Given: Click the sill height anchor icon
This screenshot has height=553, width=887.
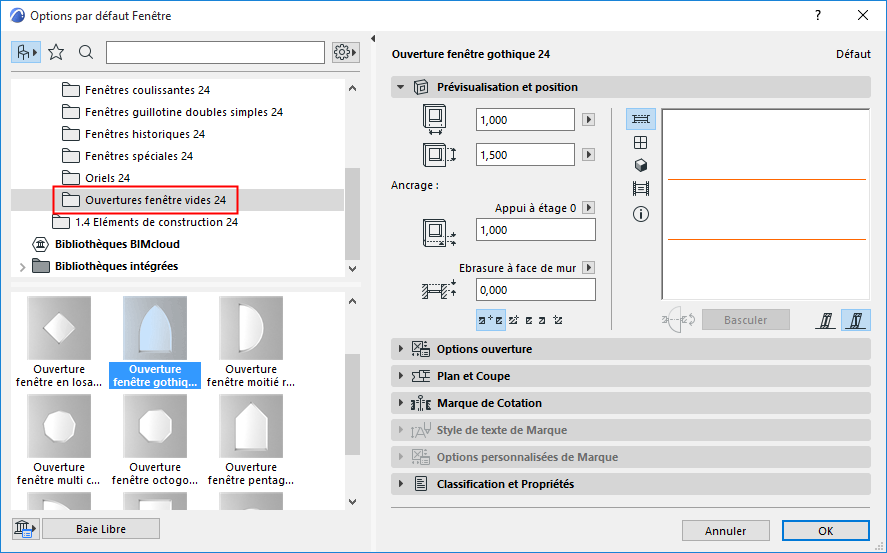Looking at the screenshot, I should coord(440,233).
